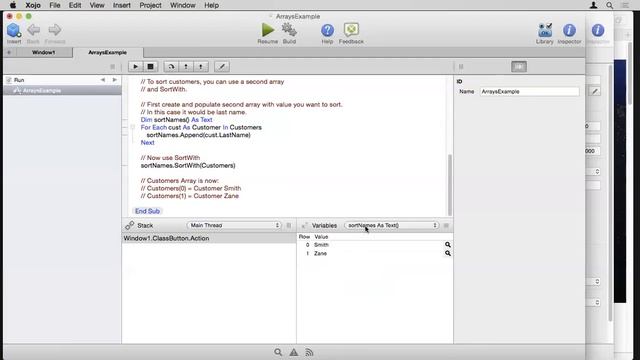Click navigator history right arrow
Viewport: 640px width, 360px height.
click(x=115, y=80)
